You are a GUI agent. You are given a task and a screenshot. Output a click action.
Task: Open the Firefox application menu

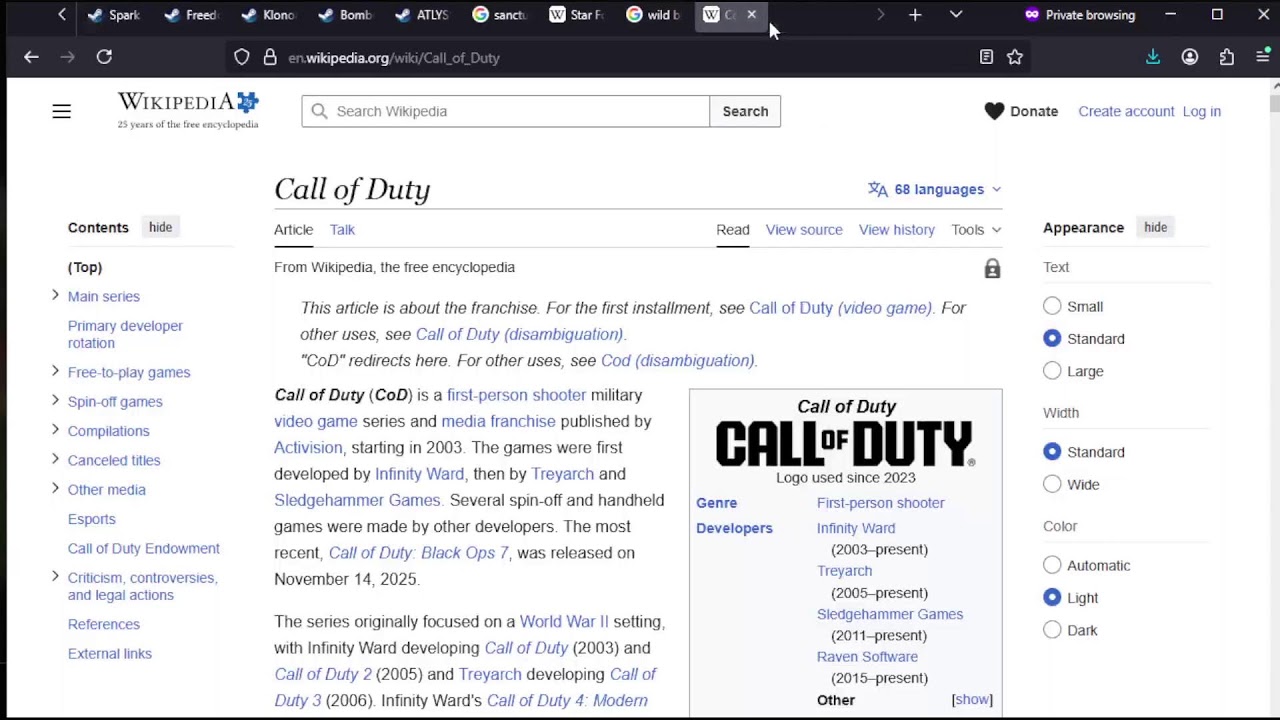pyautogui.click(x=1263, y=57)
